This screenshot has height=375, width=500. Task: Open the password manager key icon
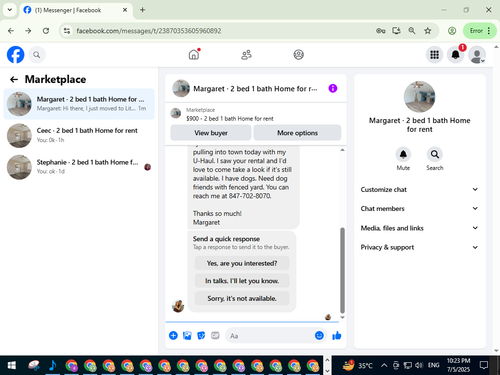(x=381, y=31)
